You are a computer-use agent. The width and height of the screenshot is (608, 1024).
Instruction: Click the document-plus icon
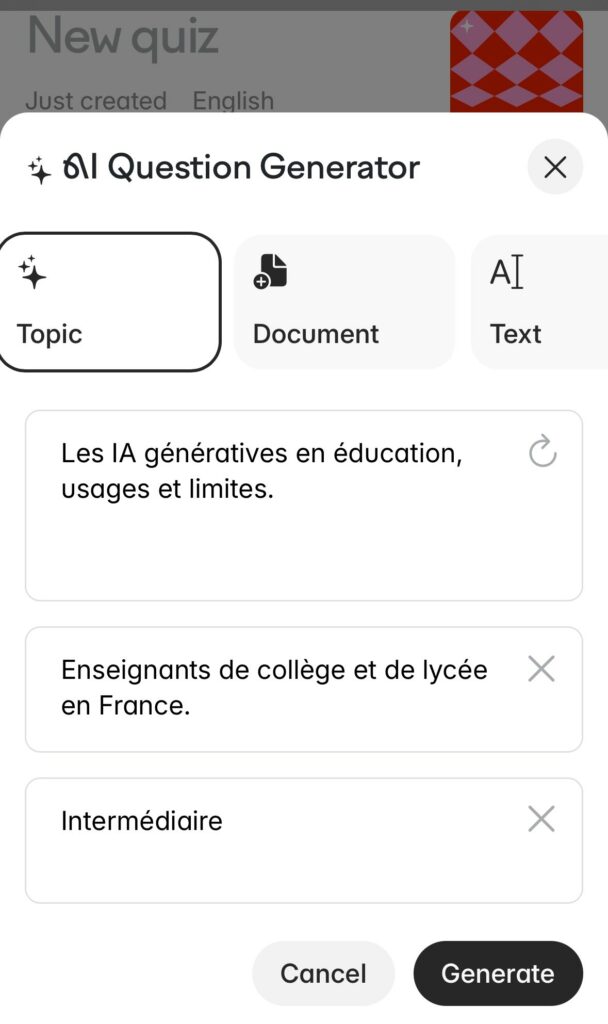[270, 271]
